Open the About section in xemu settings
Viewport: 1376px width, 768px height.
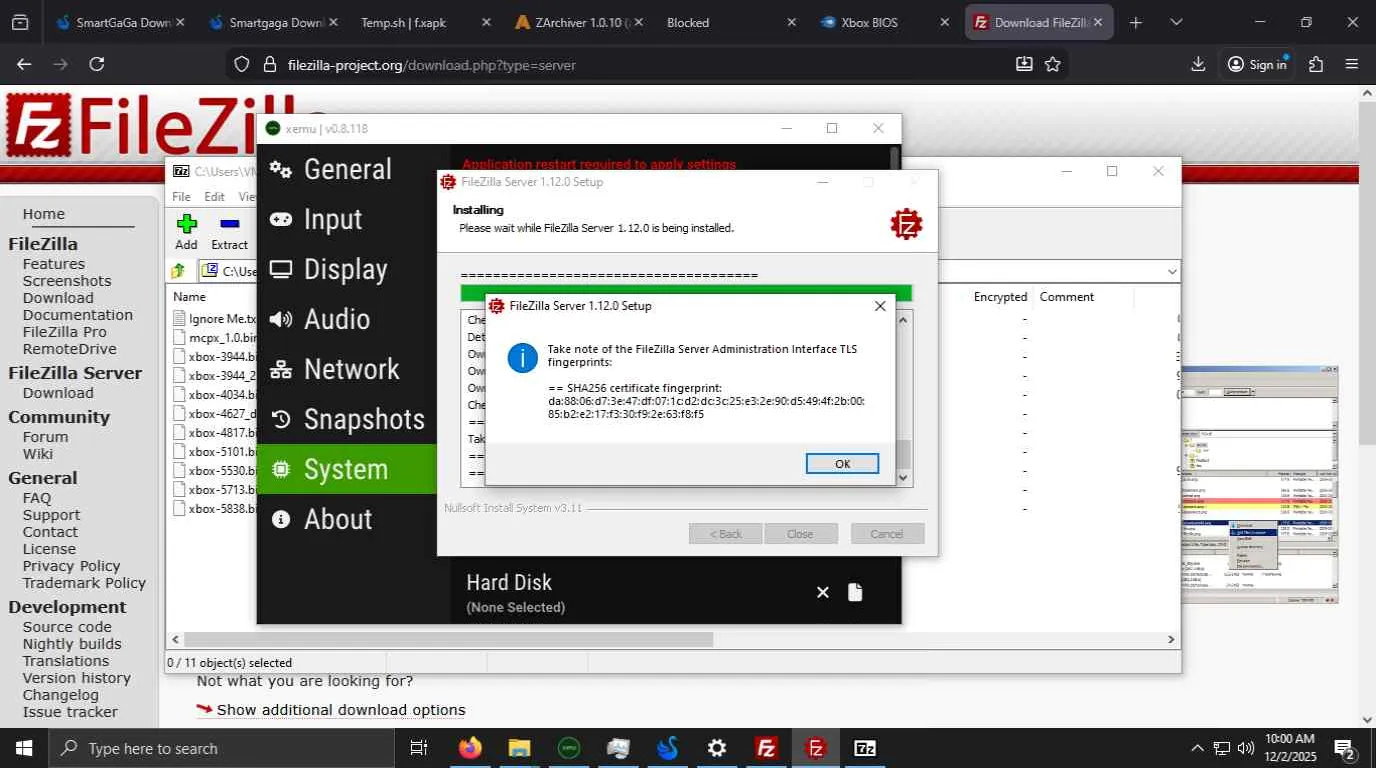pos(347,519)
